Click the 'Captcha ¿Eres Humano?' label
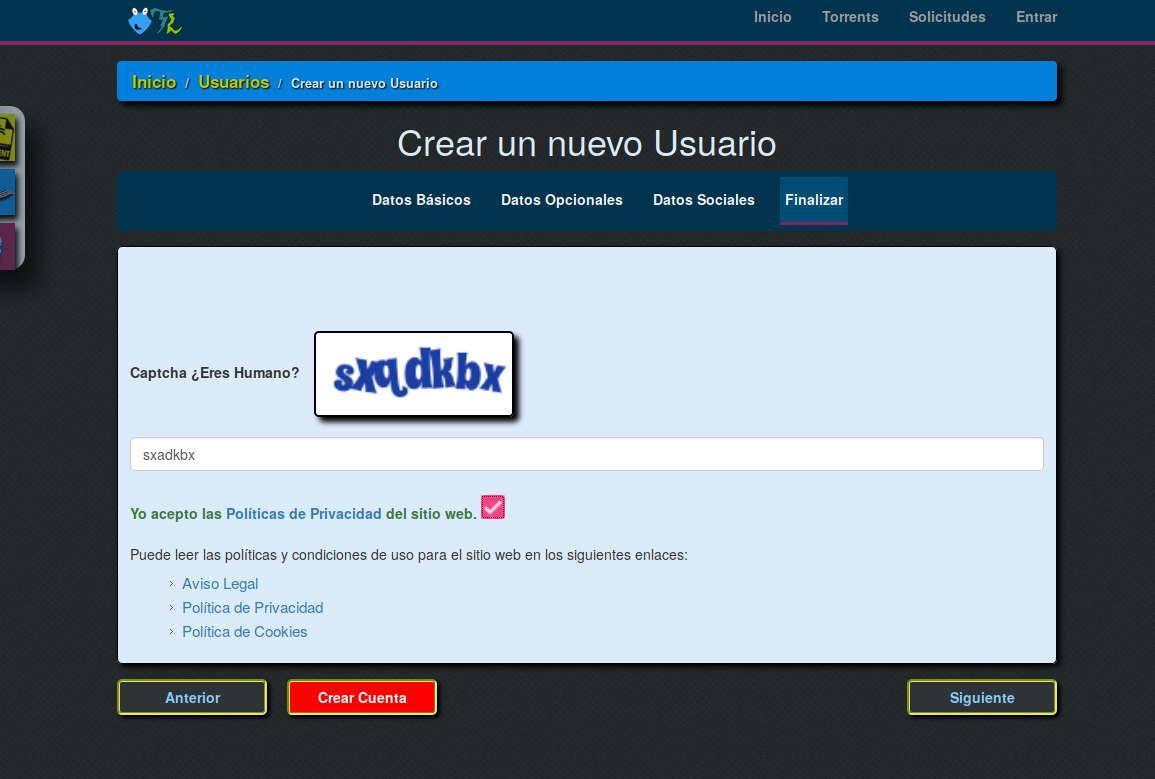The height and width of the screenshot is (779, 1155). [x=214, y=373]
